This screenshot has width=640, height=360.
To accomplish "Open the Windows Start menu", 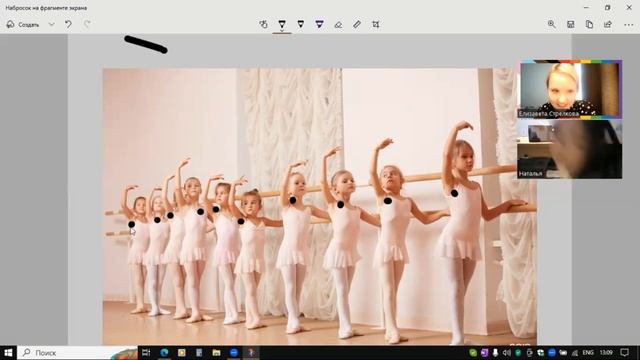I will pyautogui.click(x=8, y=353).
